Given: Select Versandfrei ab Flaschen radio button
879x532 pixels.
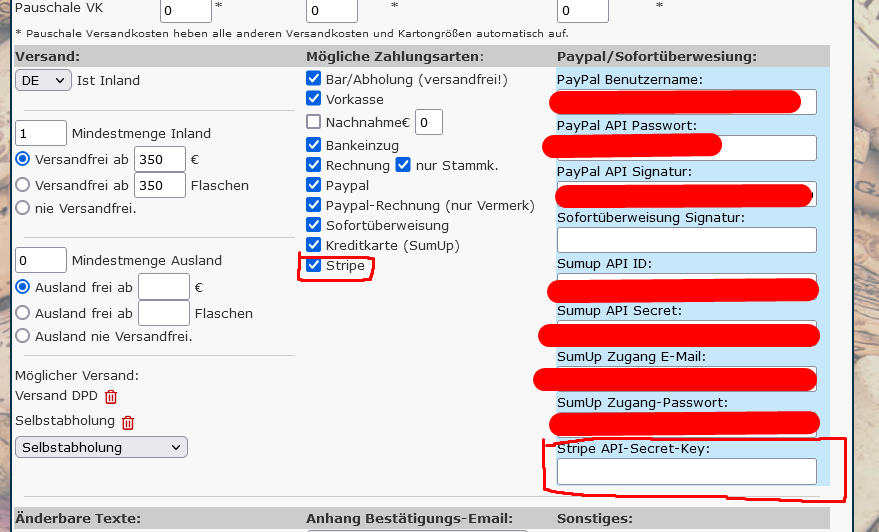Looking at the screenshot, I should (x=23, y=185).
